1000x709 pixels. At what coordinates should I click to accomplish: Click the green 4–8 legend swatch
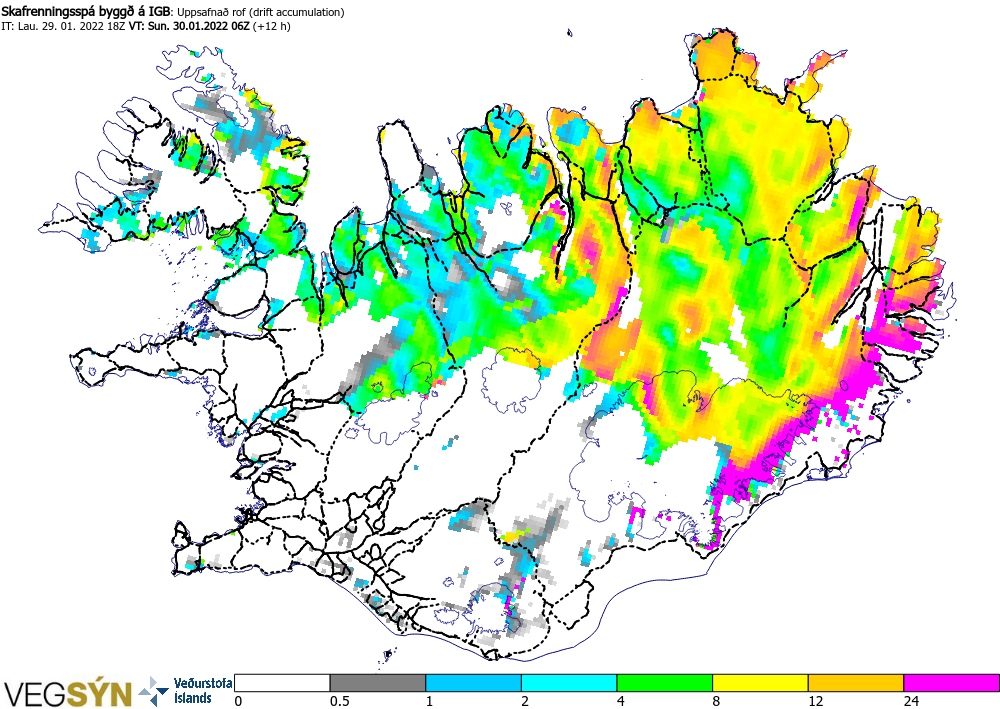tap(665, 683)
